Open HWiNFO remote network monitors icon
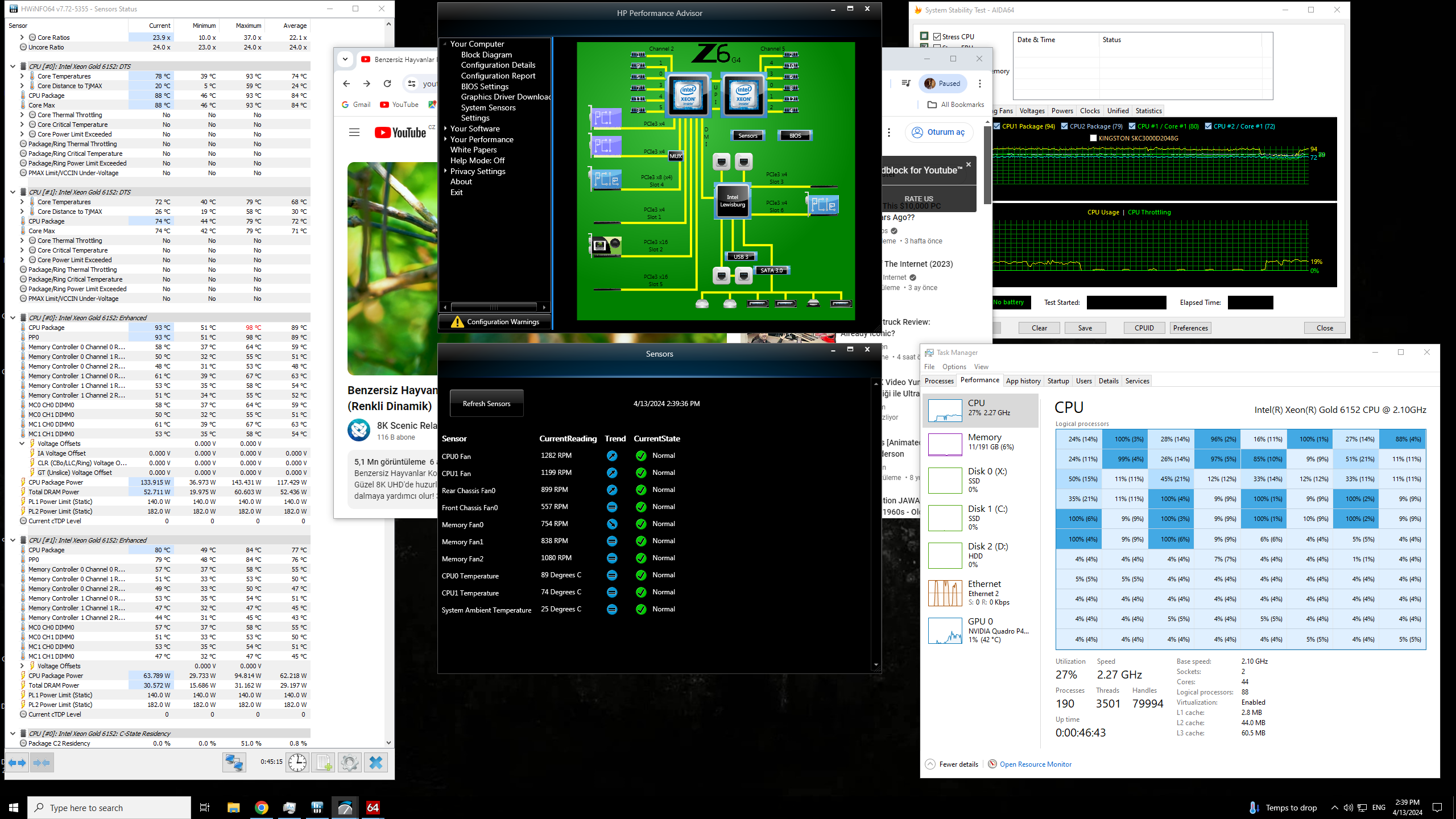Screen dimensions: 1456x819 [x=234, y=762]
